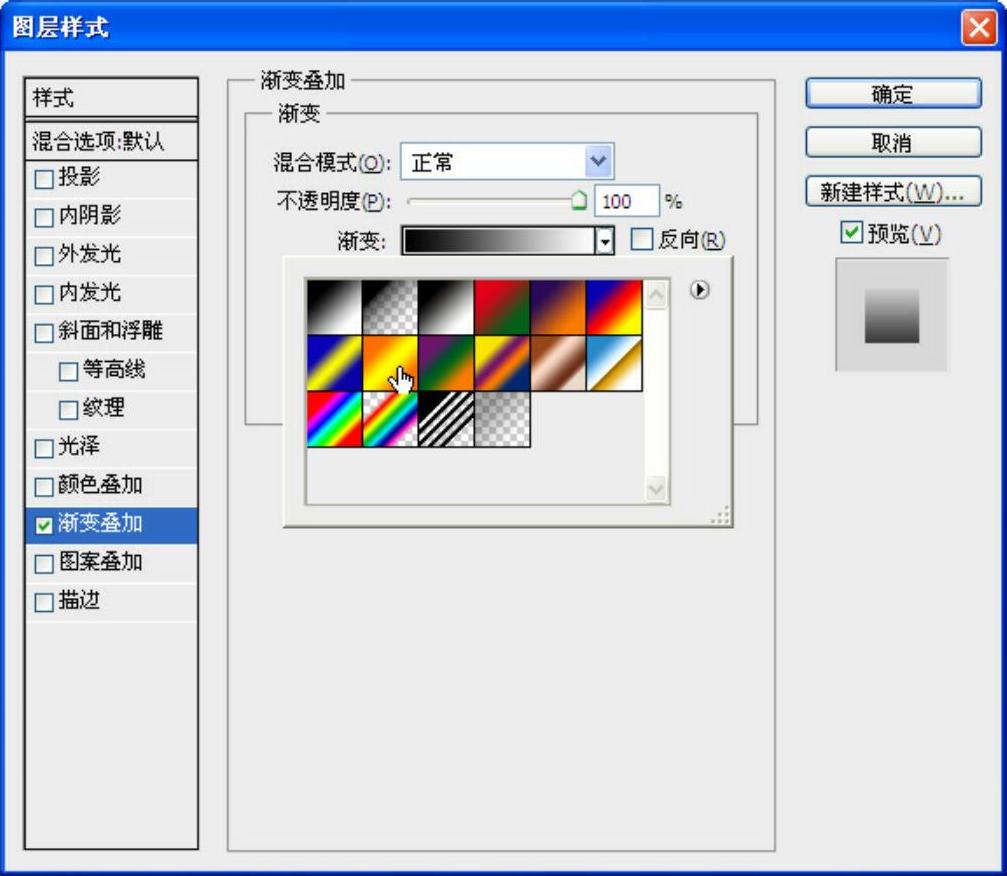
Task: Tick the 反向 (Reverse) checkbox
Action: tap(642, 240)
